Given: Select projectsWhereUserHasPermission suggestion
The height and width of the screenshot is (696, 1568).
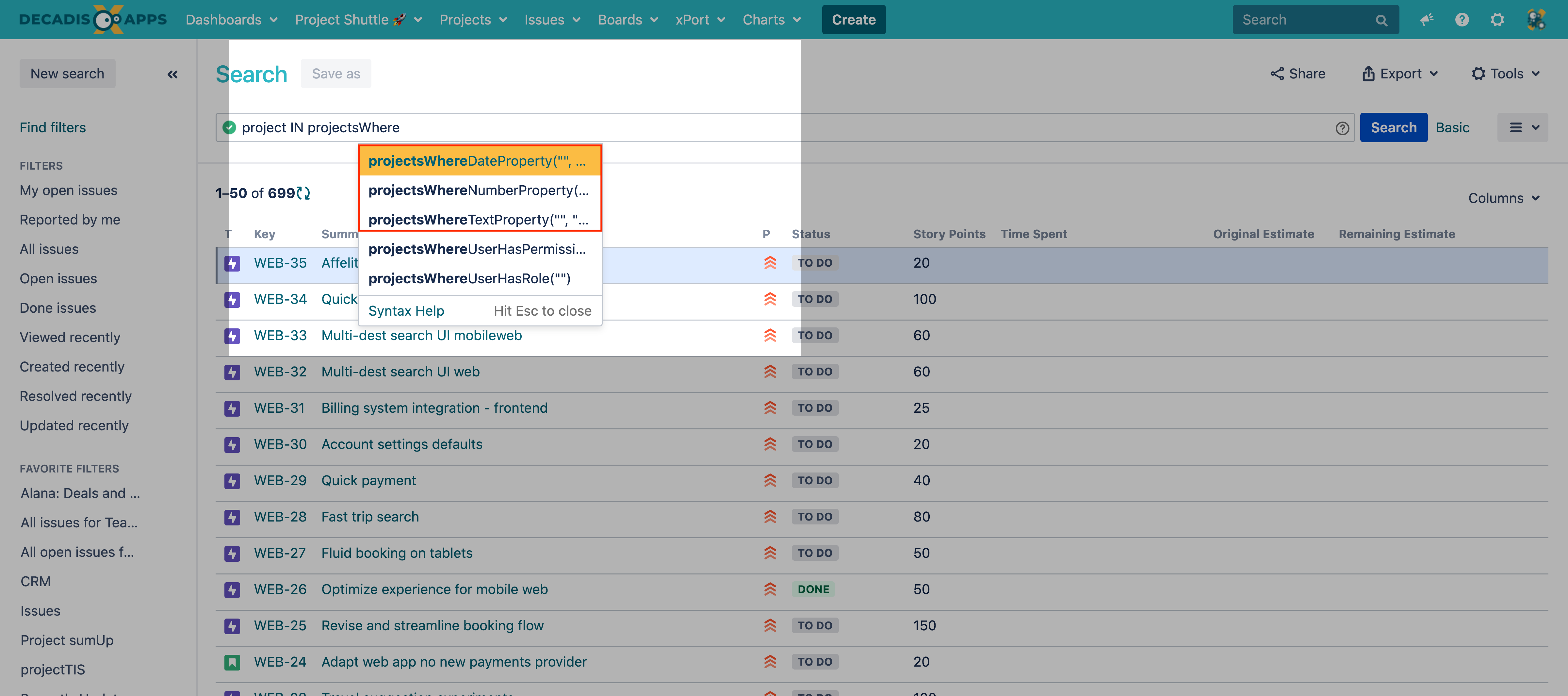Looking at the screenshot, I should [480, 249].
